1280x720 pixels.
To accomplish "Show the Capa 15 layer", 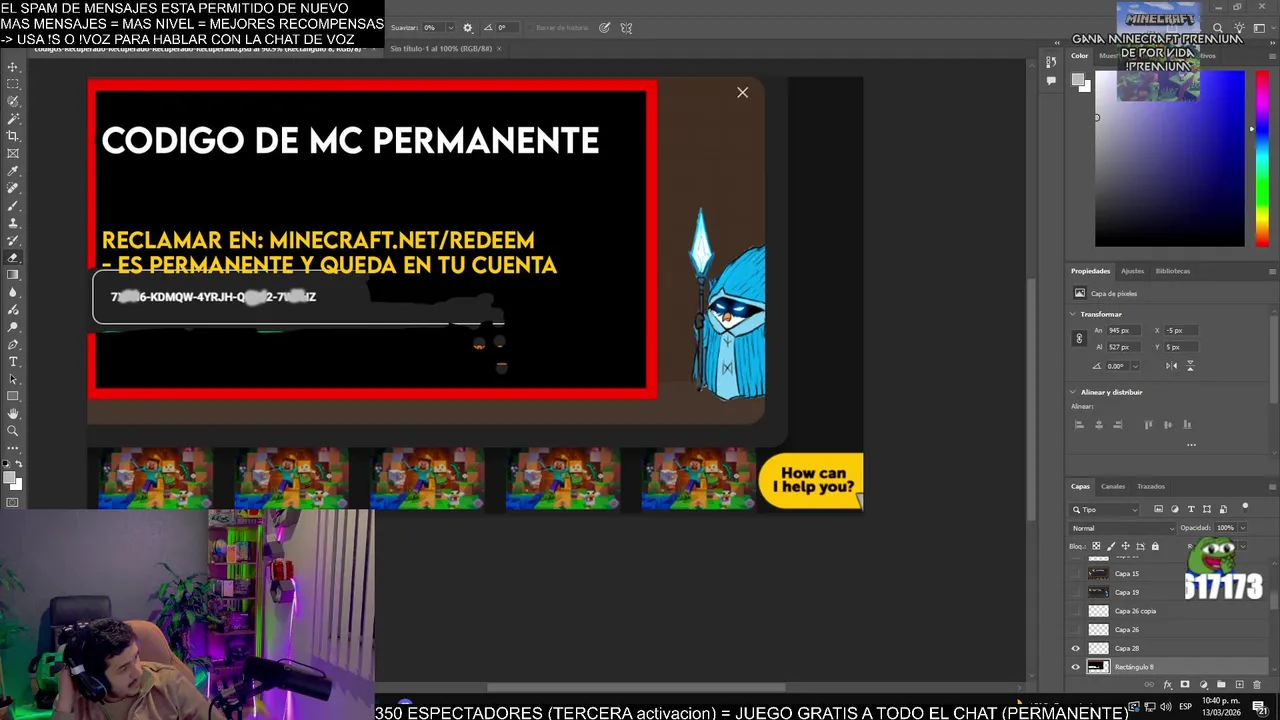I will point(1076,574).
